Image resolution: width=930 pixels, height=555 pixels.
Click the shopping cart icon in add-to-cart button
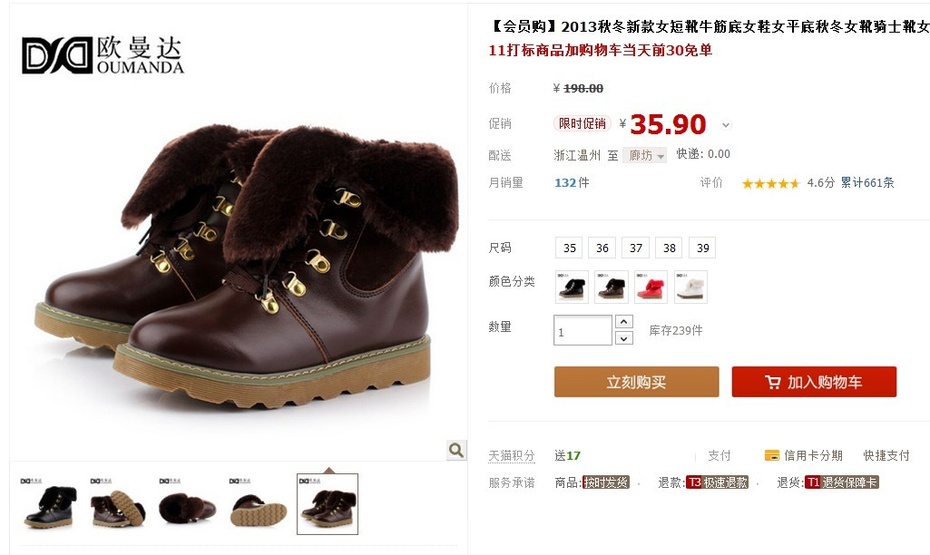773,382
